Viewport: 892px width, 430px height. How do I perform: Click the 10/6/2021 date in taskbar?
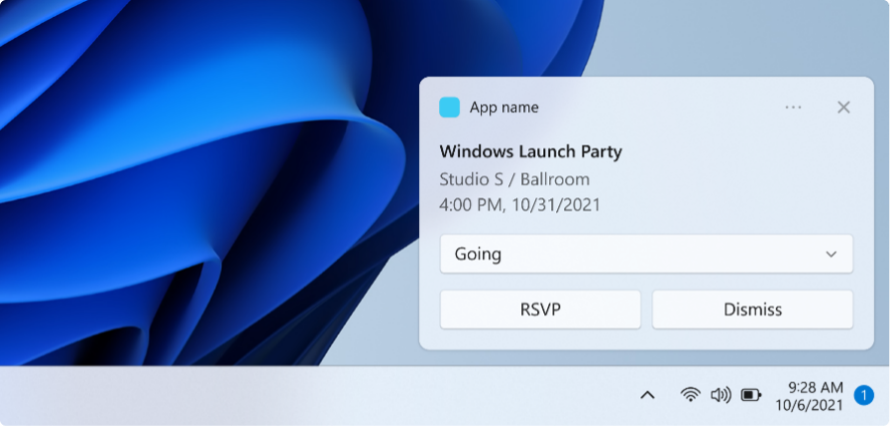809,405
